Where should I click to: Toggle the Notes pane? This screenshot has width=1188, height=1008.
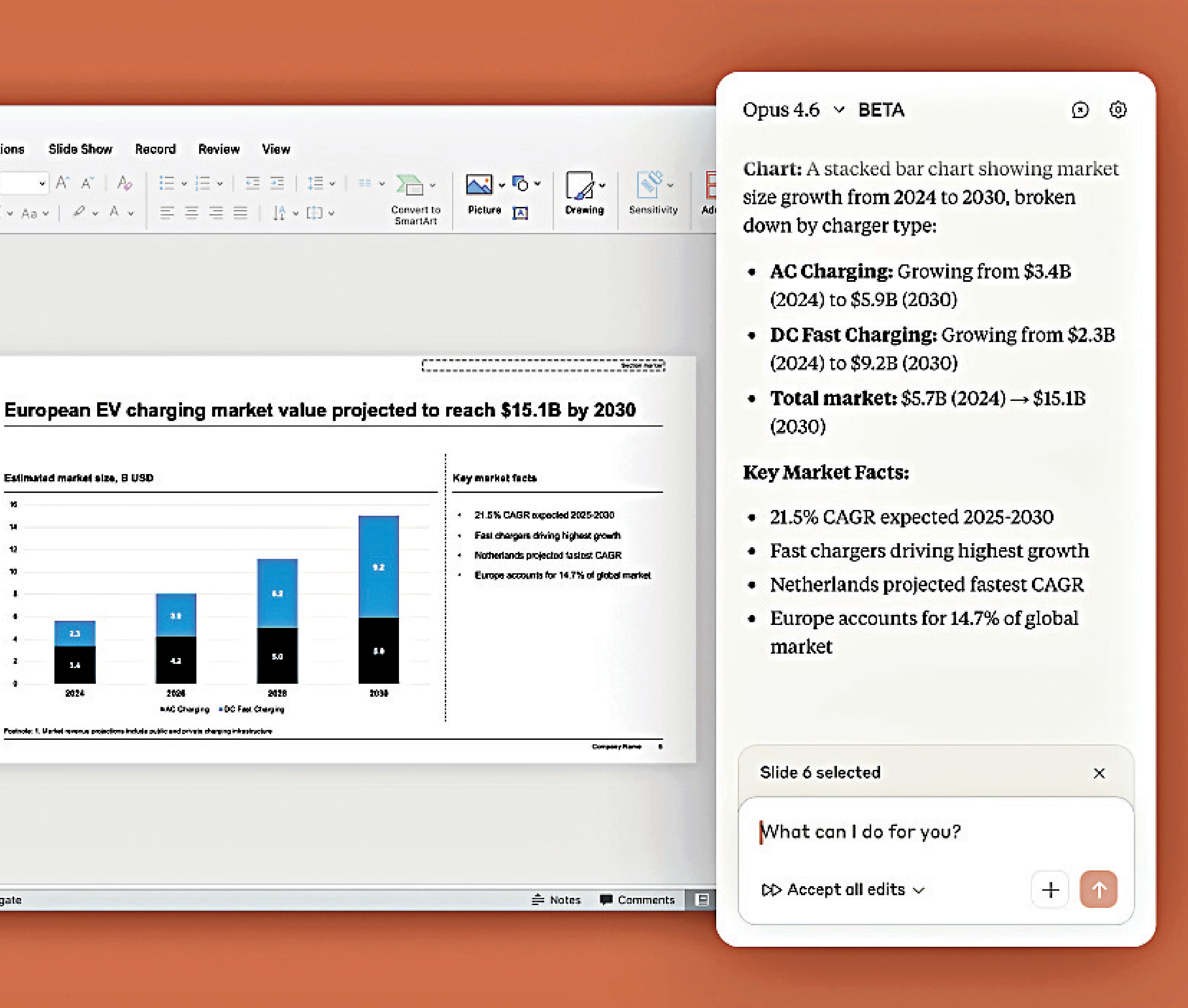coord(556,900)
